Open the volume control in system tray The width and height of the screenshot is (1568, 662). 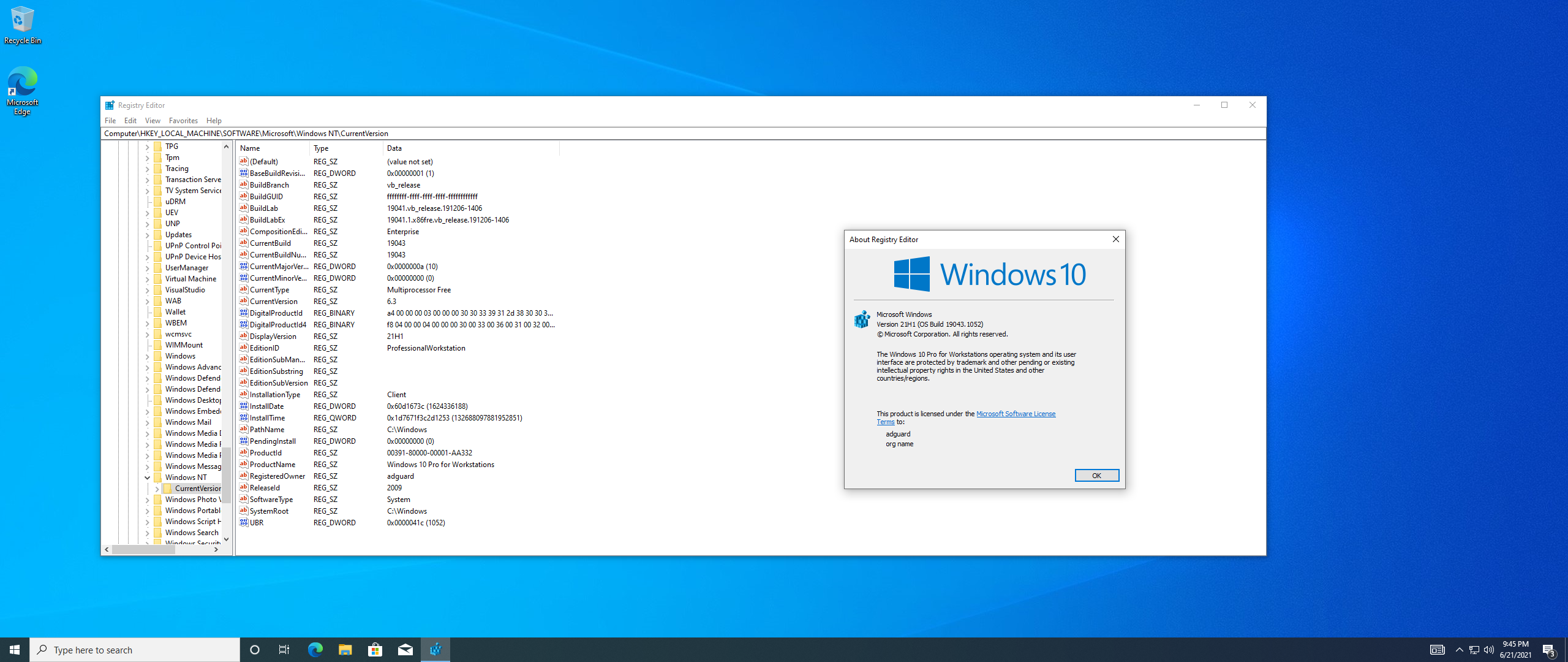[x=1489, y=650]
